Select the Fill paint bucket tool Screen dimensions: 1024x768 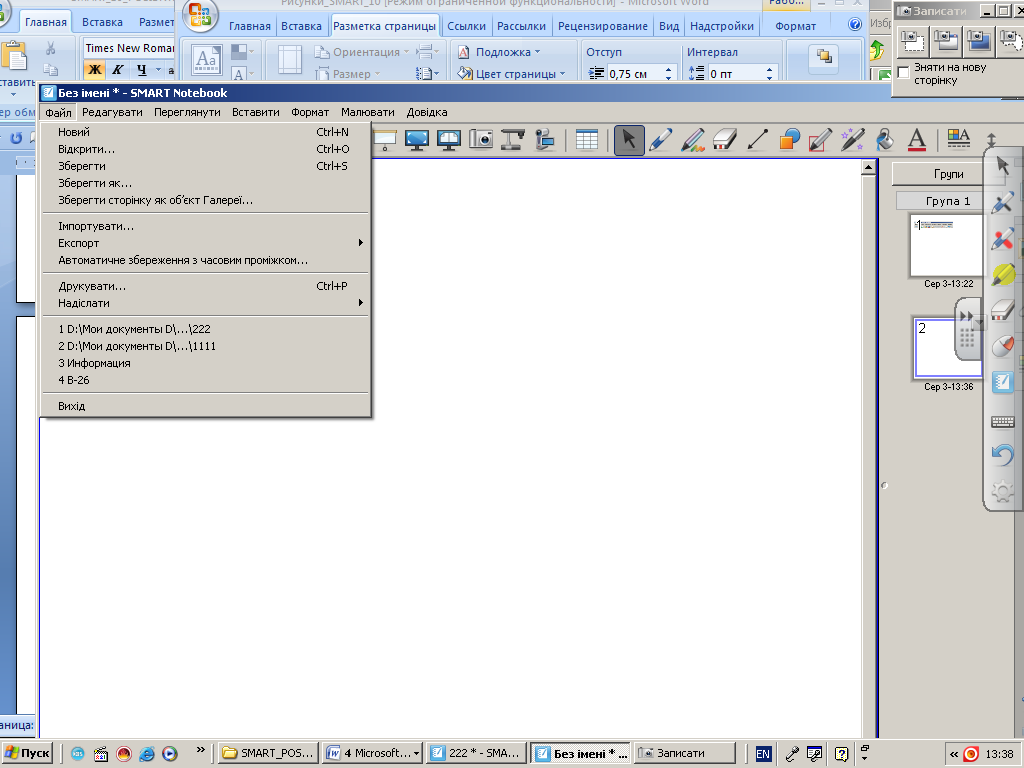884,140
